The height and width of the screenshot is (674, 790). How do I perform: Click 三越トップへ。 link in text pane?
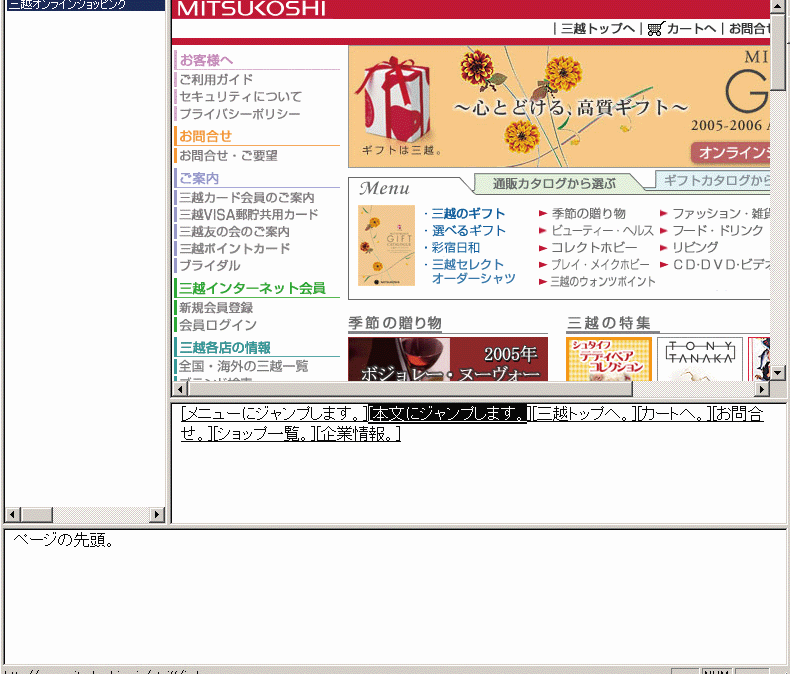tap(582, 414)
